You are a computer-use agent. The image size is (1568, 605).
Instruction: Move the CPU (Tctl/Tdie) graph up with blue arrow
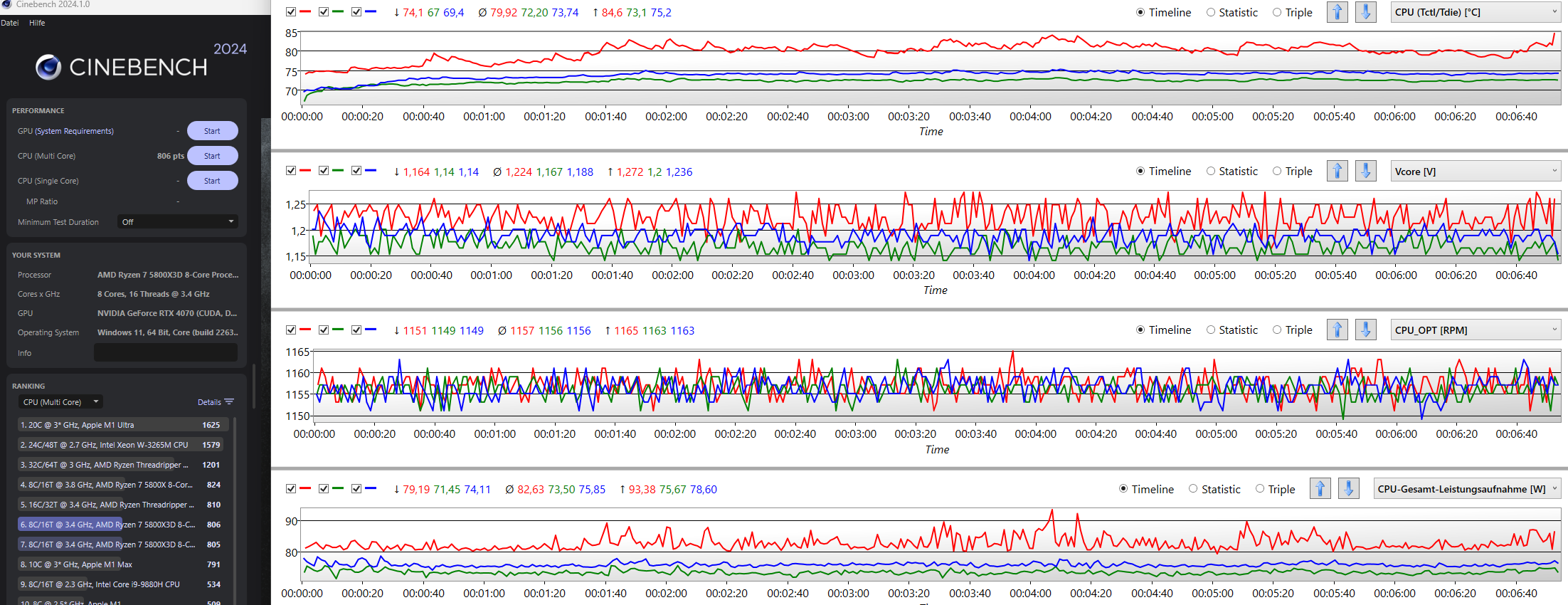(1337, 12)
